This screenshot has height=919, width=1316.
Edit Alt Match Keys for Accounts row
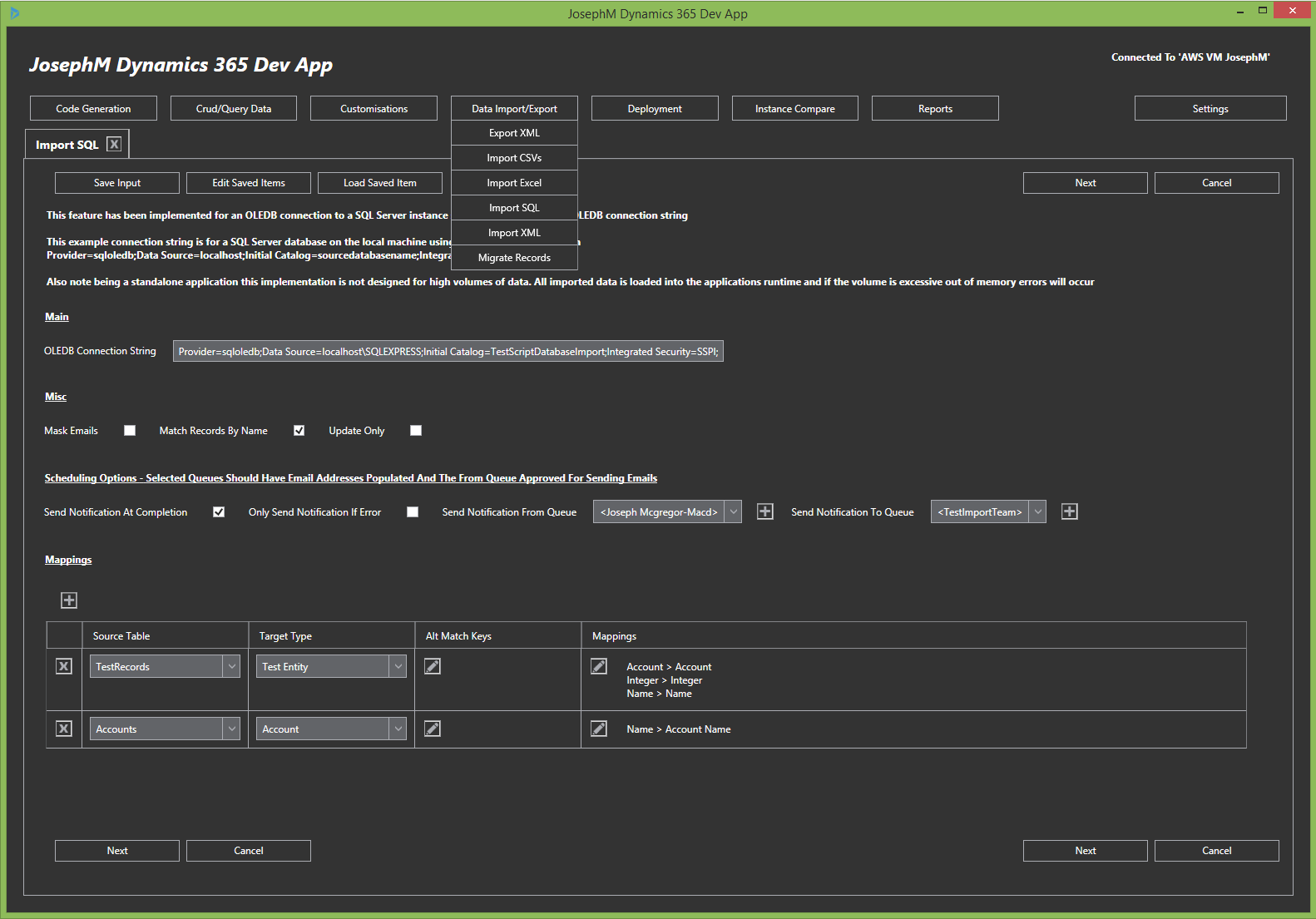coord(433,729)
